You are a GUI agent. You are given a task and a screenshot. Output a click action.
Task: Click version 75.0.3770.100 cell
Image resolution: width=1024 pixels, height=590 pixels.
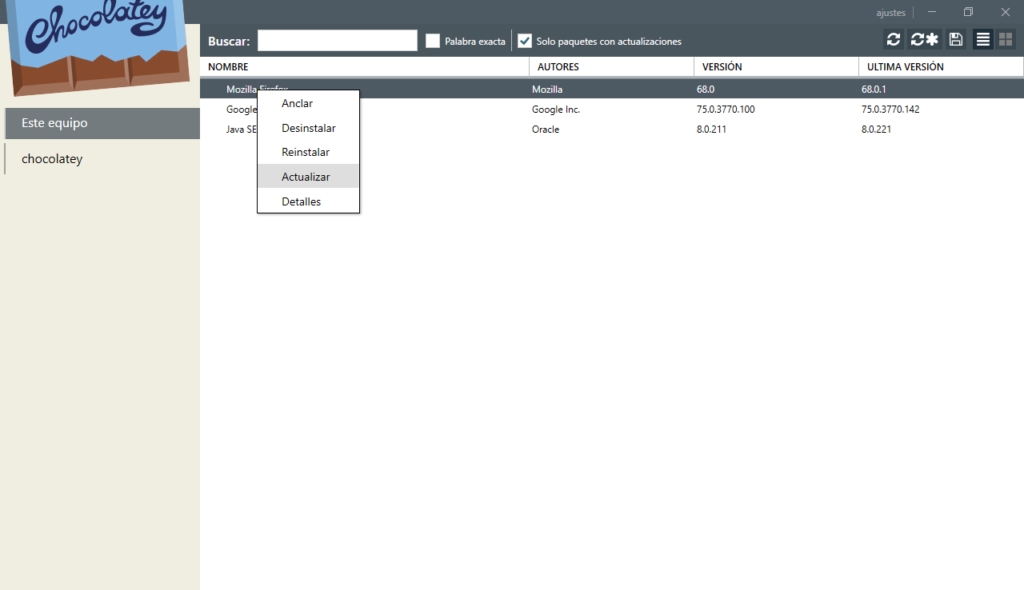click(x=726, y=109)
